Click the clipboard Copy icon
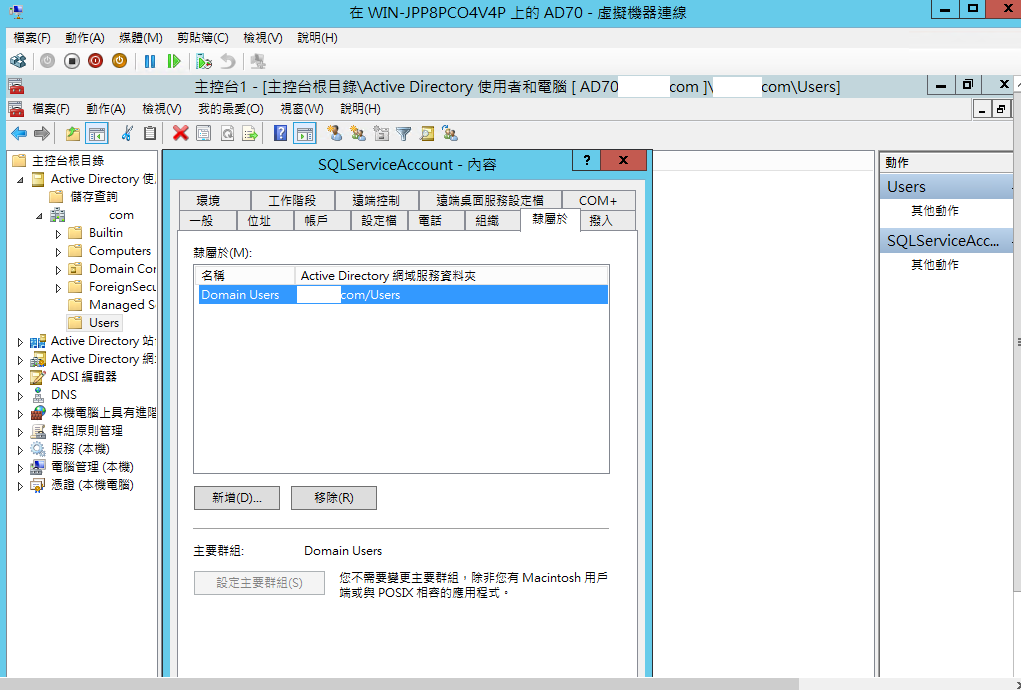The height and width of the screenshot is (690, 1021). pos(150,133)
